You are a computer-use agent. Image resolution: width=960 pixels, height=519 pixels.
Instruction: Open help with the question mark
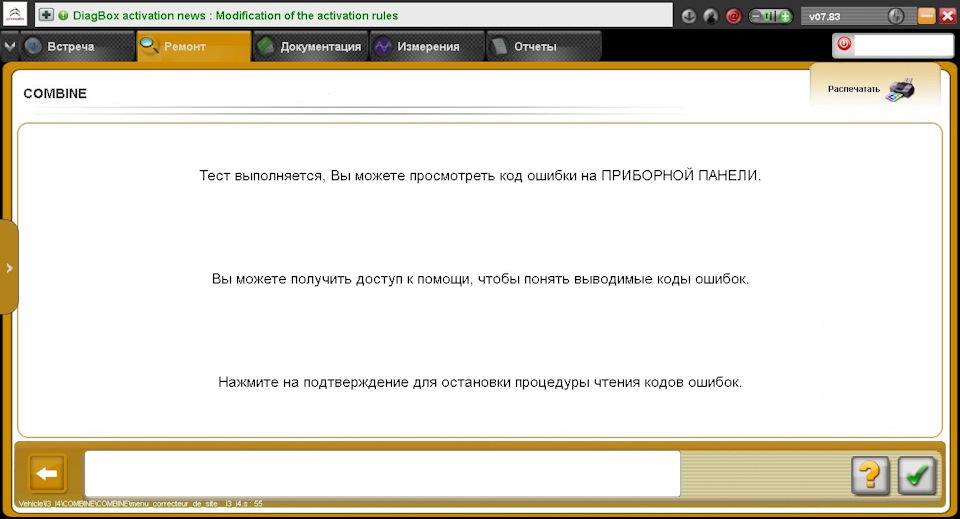(870, 475)
